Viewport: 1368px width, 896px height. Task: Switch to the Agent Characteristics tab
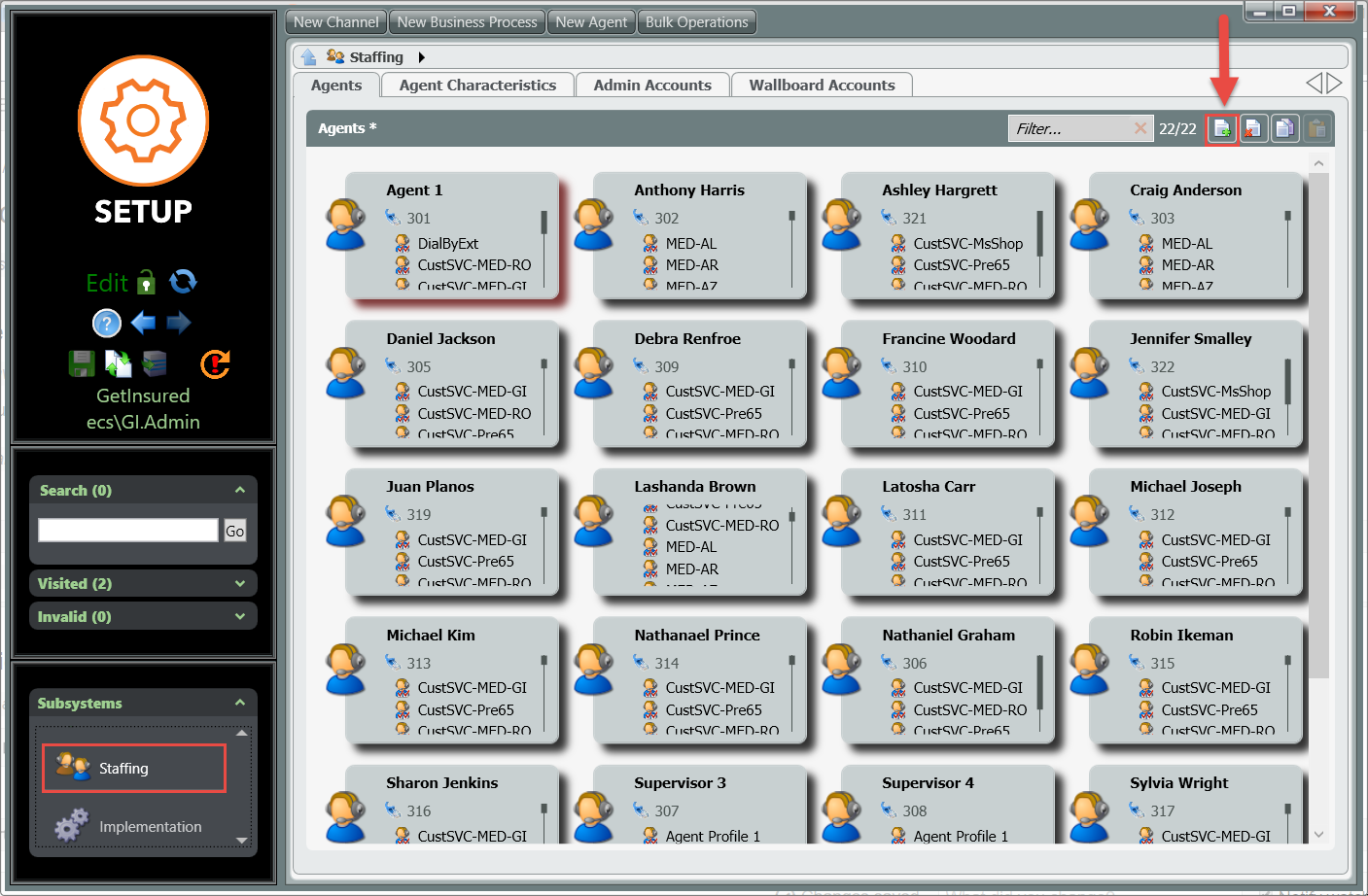(x=477, y=86)
